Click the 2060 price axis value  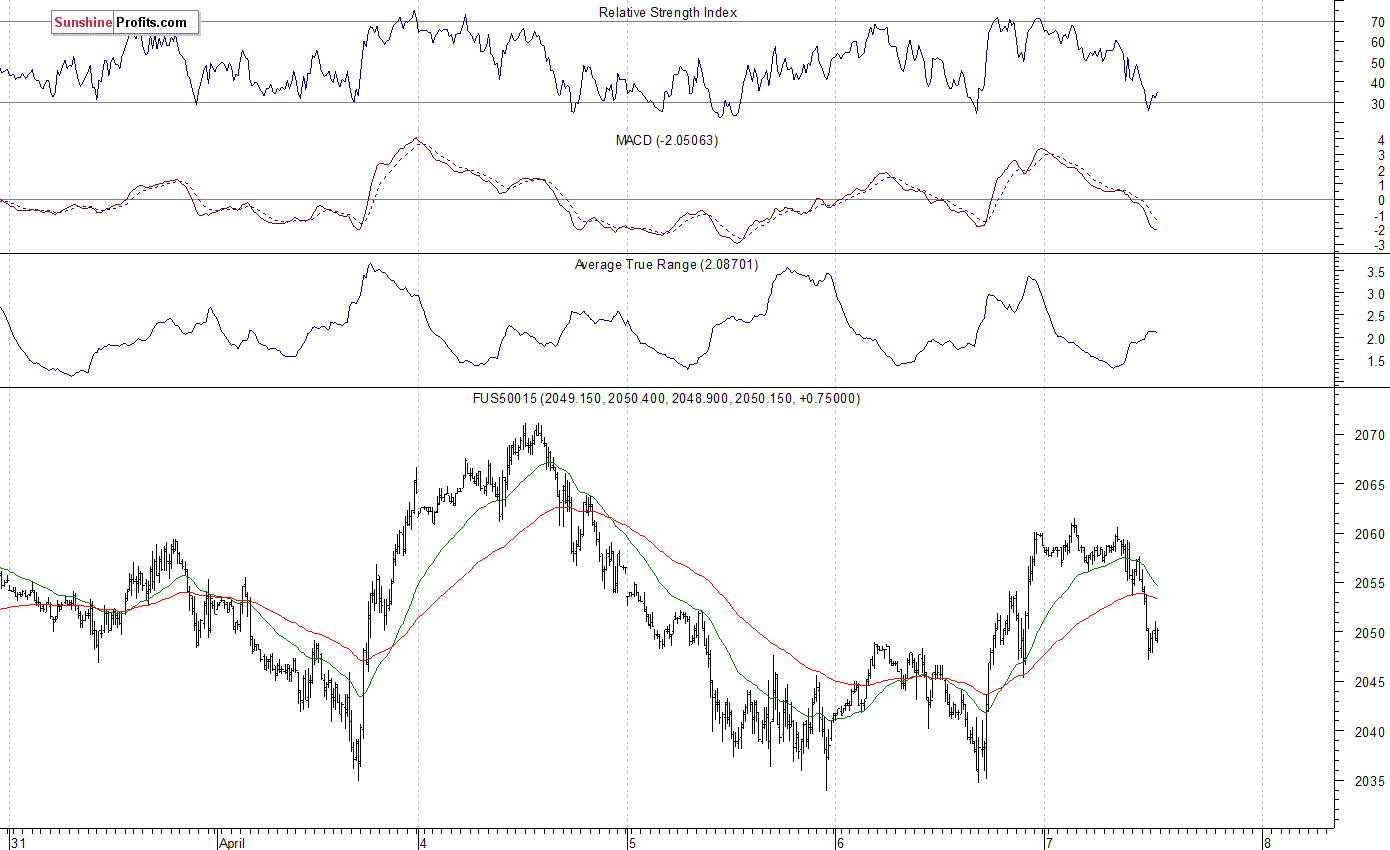[1370, 534]
